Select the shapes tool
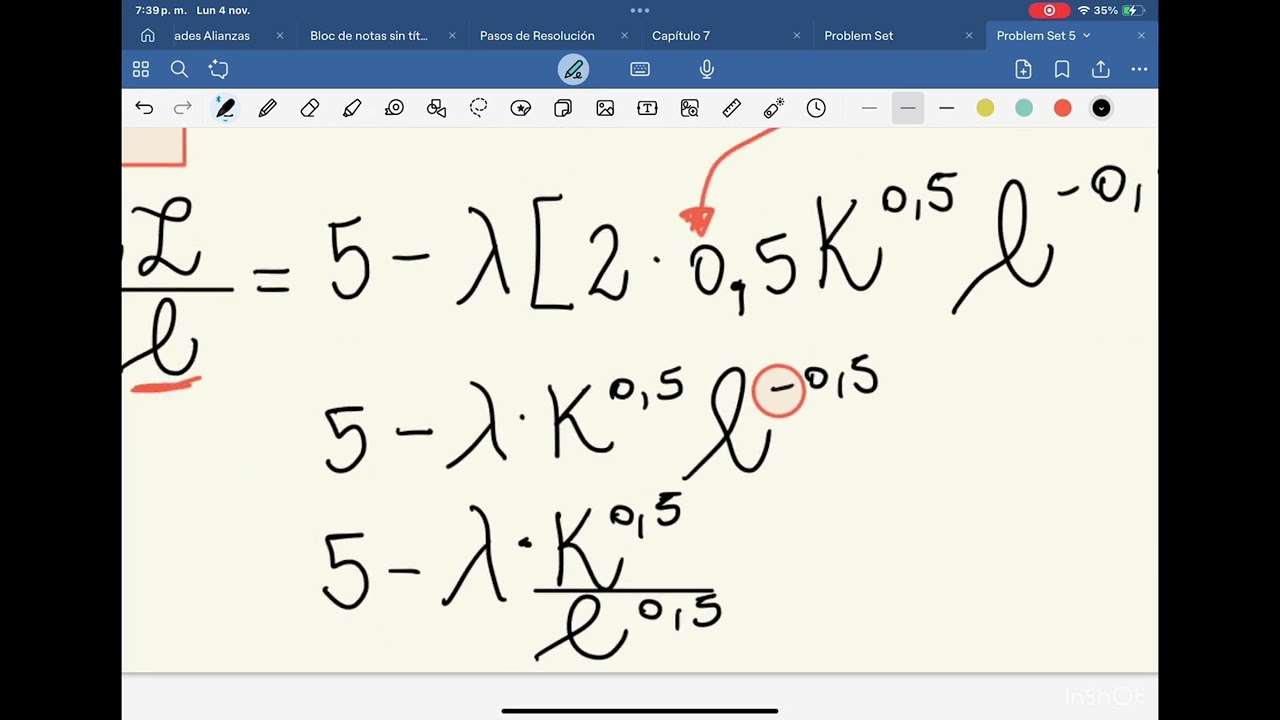This screenshot has height=720, width=1280. coord(437,108)
